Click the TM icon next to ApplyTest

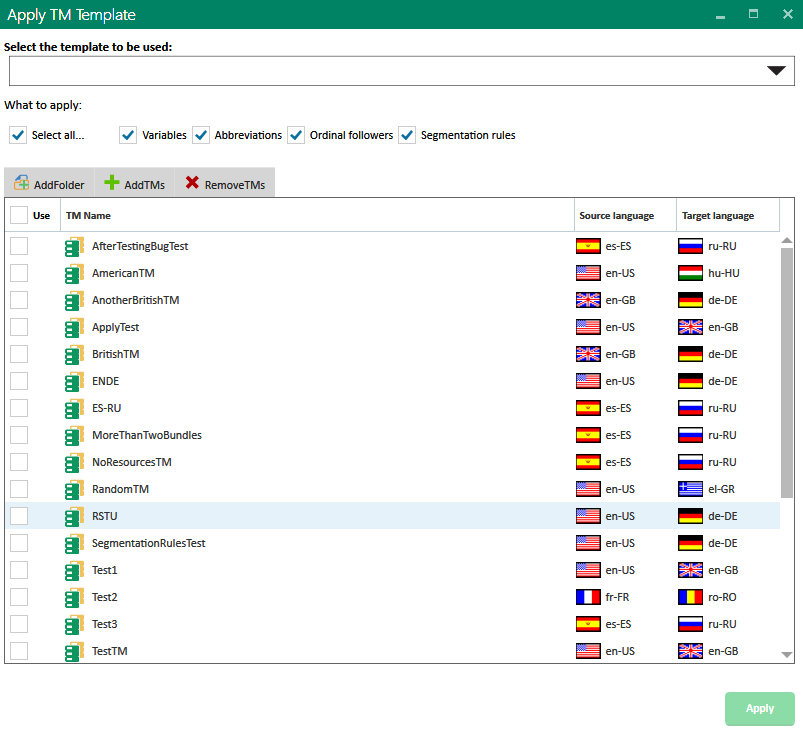pos(74,327)
